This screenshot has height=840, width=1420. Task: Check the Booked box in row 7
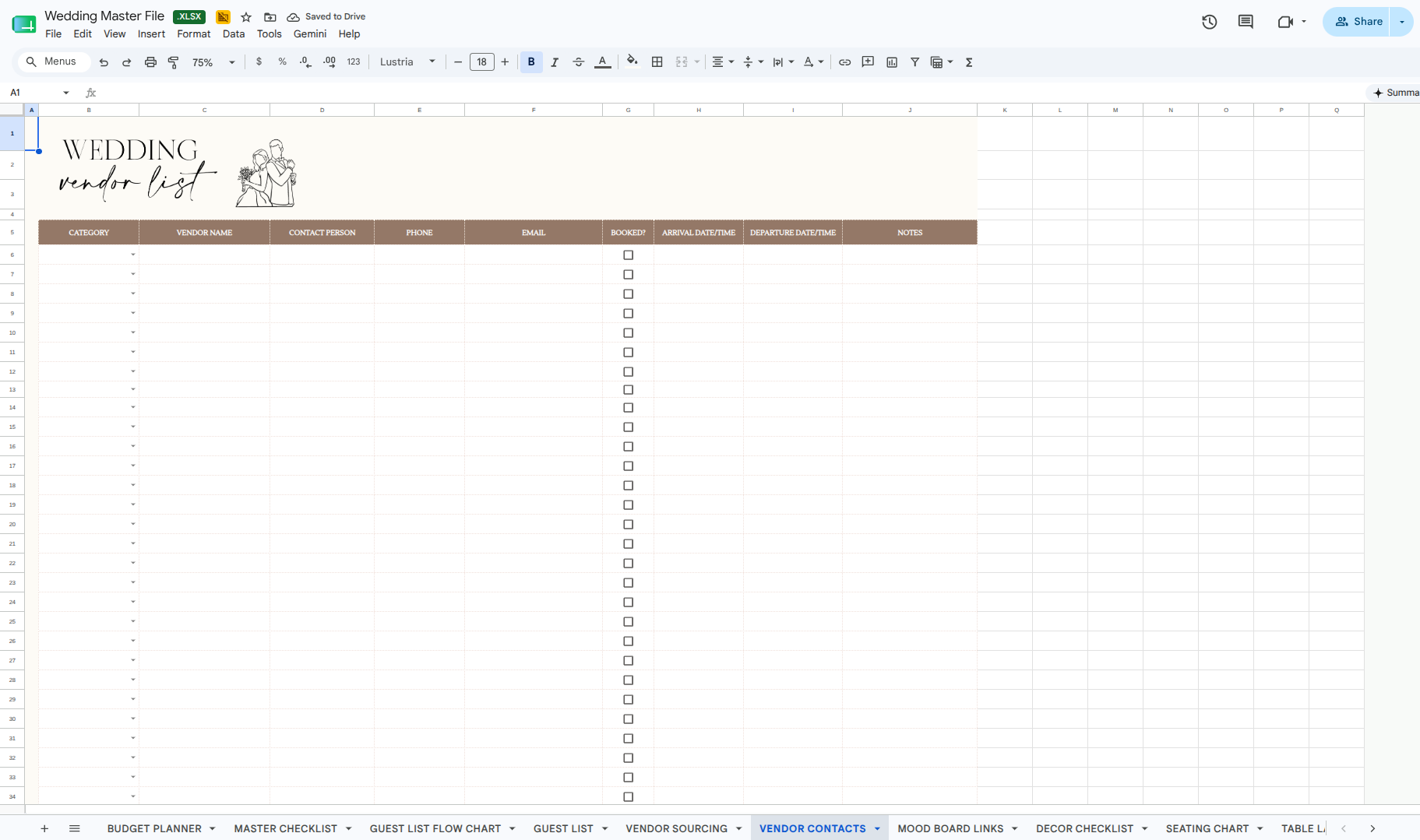628,274
